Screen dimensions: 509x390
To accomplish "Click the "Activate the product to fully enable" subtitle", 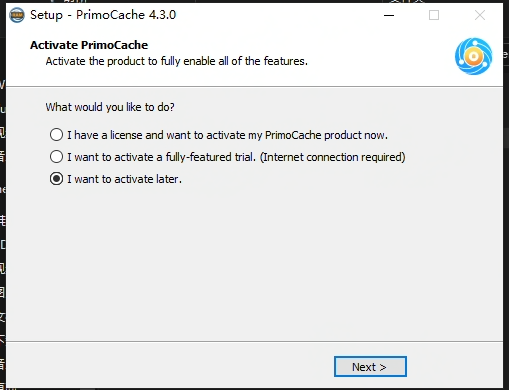I will point(177,61).
